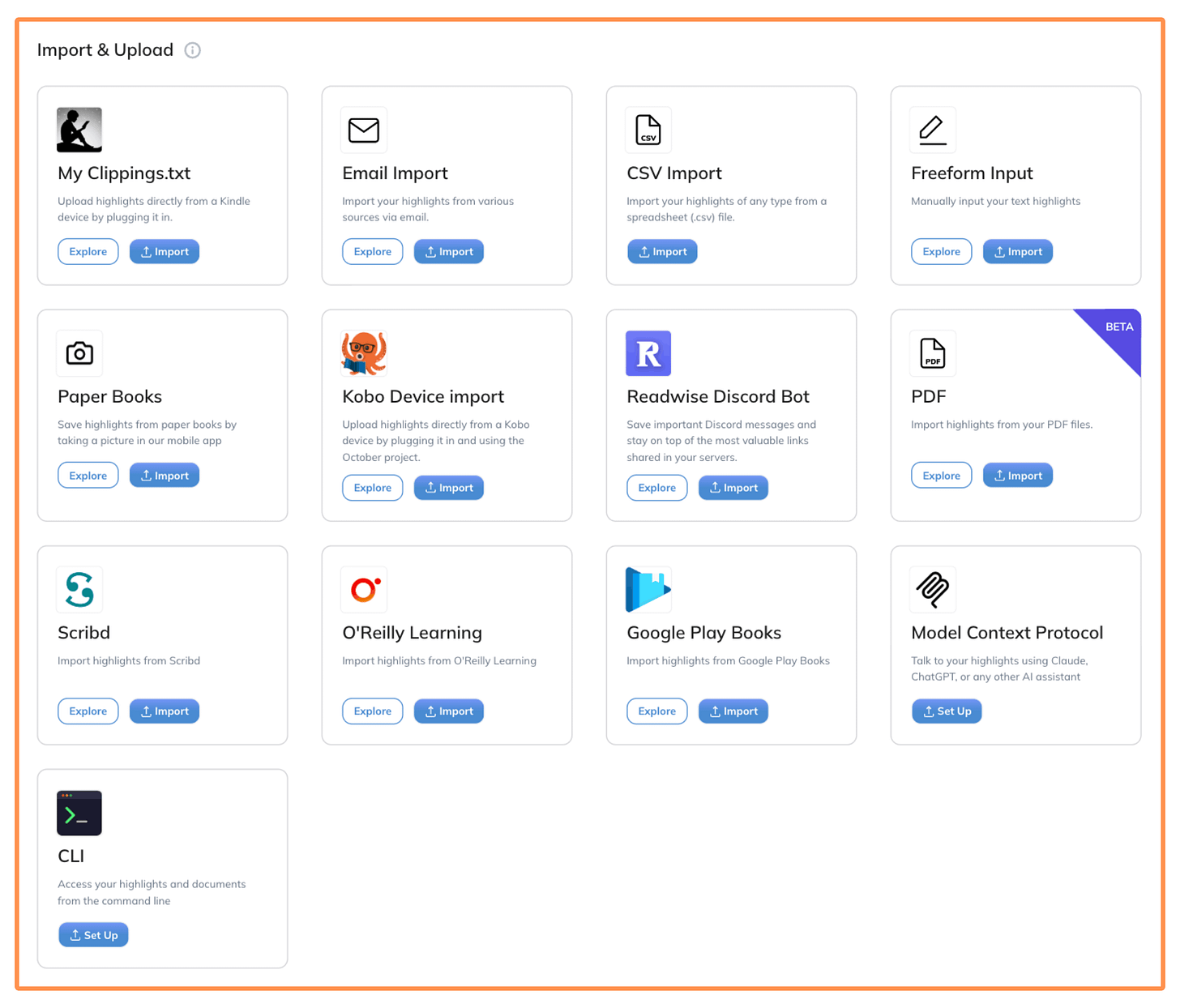Explore the Paper Books option

[x=88, y=476]
